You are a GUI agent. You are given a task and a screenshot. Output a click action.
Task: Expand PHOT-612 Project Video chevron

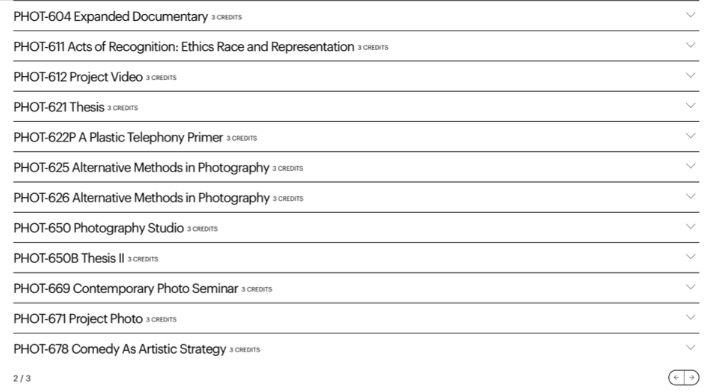coord(690,75)
